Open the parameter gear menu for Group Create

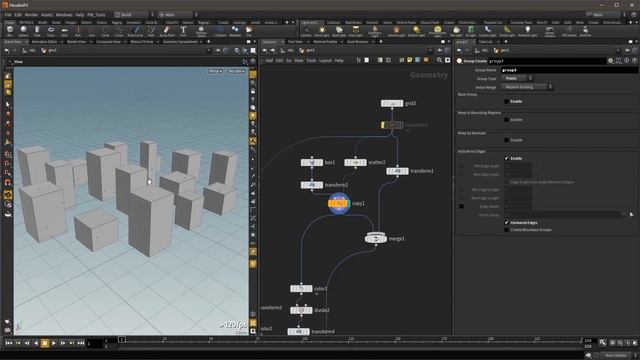[610, 61]
